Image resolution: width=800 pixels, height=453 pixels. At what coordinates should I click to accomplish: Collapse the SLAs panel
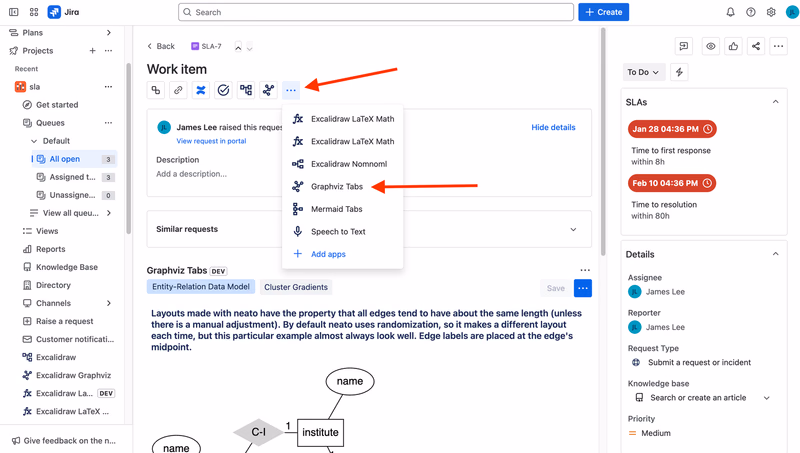(x=776, y=102)
